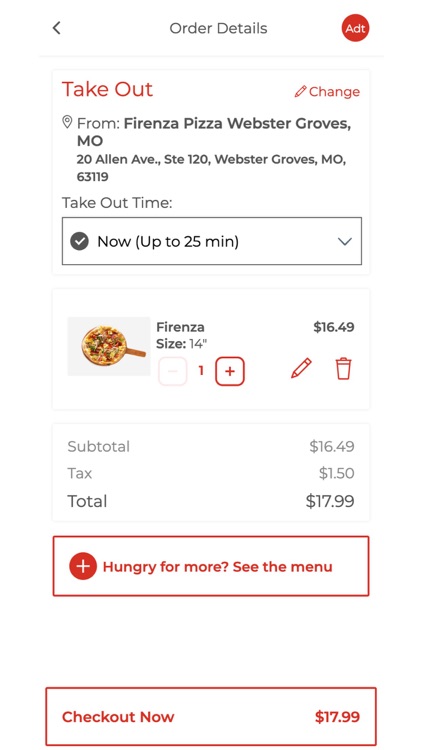422x750 pixels.
Task: Delete the Firenza item using trash icon
Action: [343, 369]
